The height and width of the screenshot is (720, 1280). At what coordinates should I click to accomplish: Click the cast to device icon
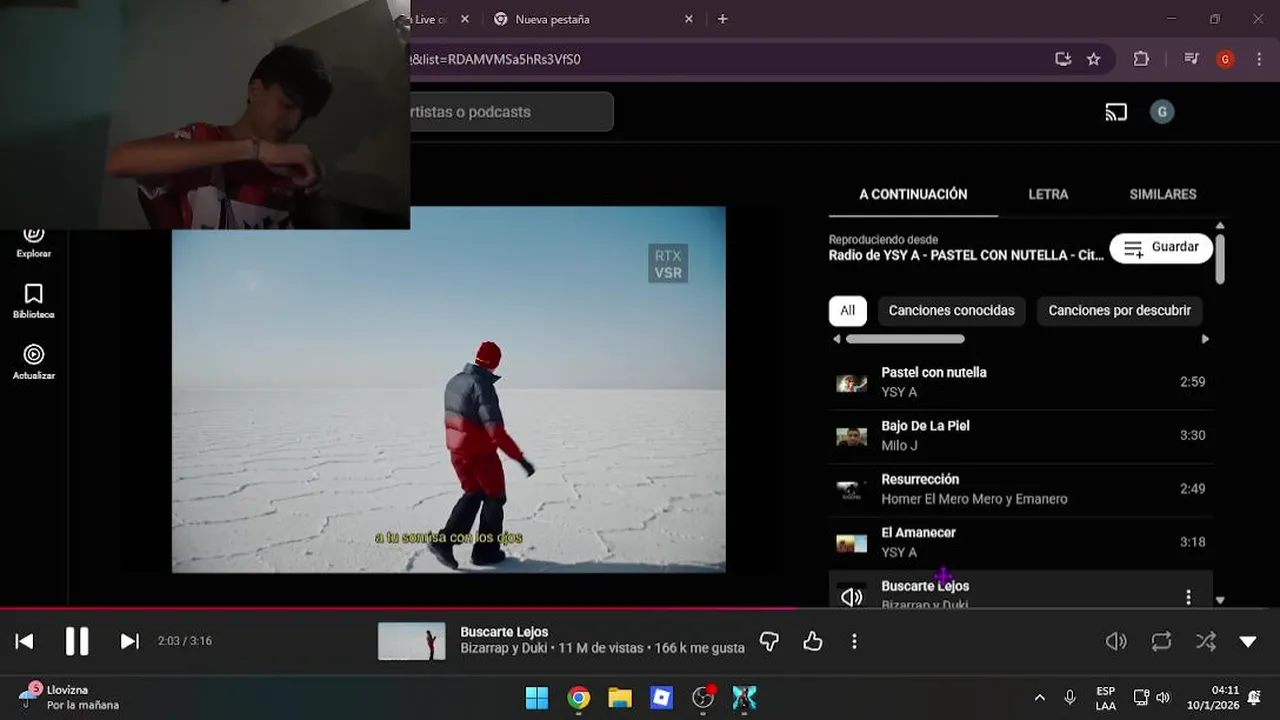pos(1116,112)
